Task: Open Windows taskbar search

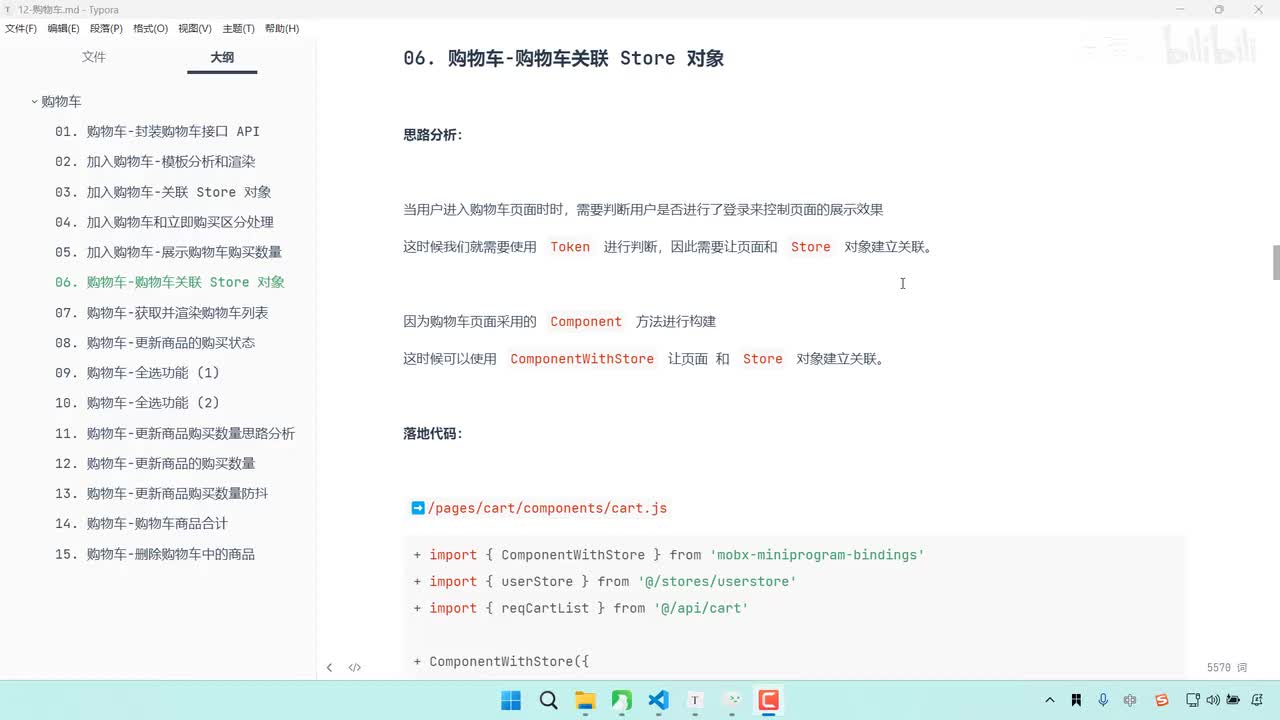Action: [x=548, y=700]
